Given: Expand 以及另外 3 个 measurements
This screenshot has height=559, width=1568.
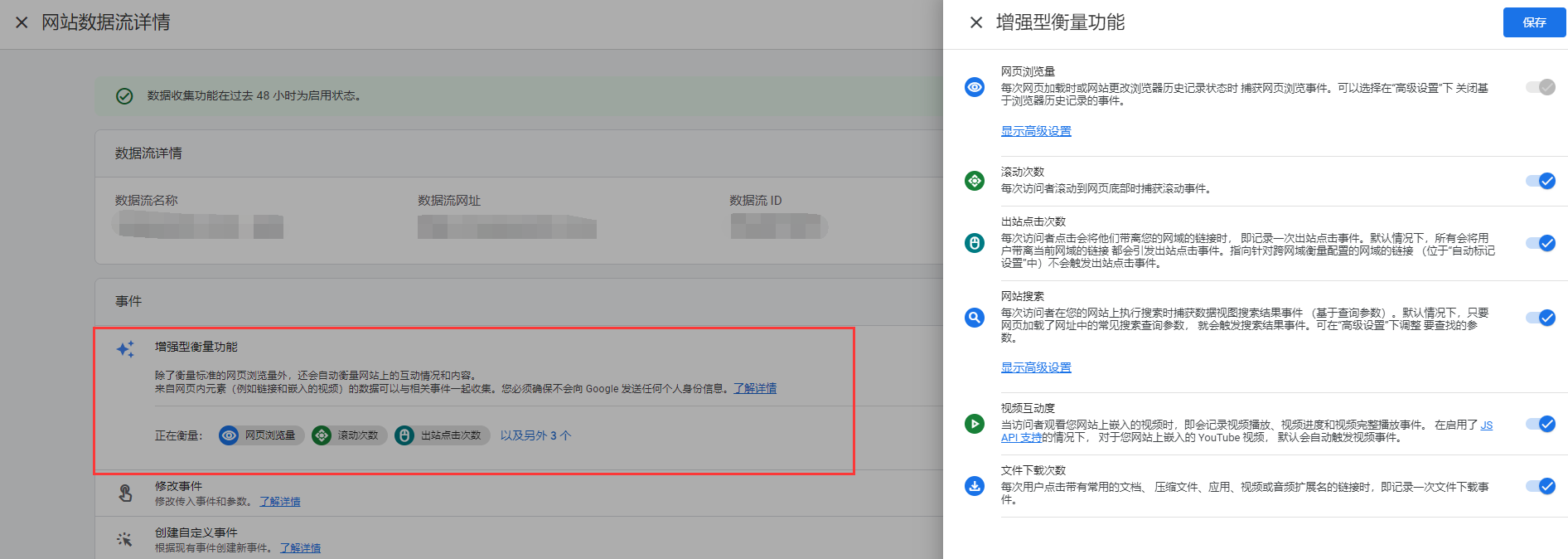Looking at the screenshot, I should [x=535, y=435].
